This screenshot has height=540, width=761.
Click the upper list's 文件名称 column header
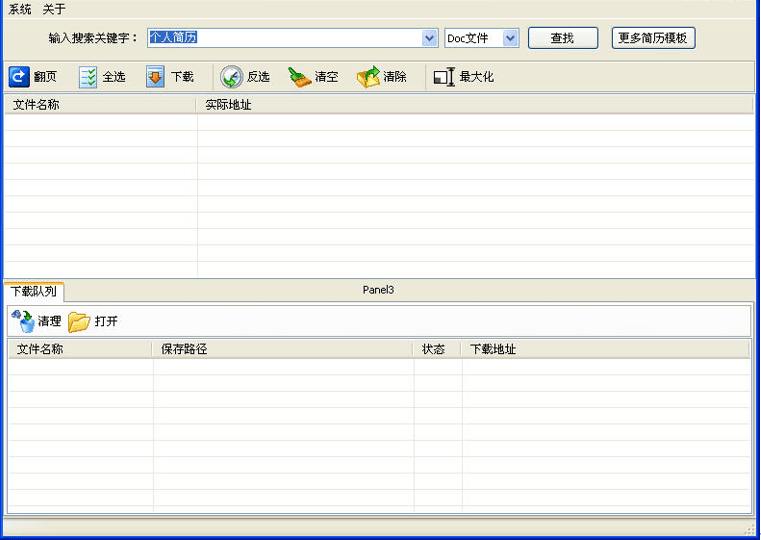[x=100, y=105]
